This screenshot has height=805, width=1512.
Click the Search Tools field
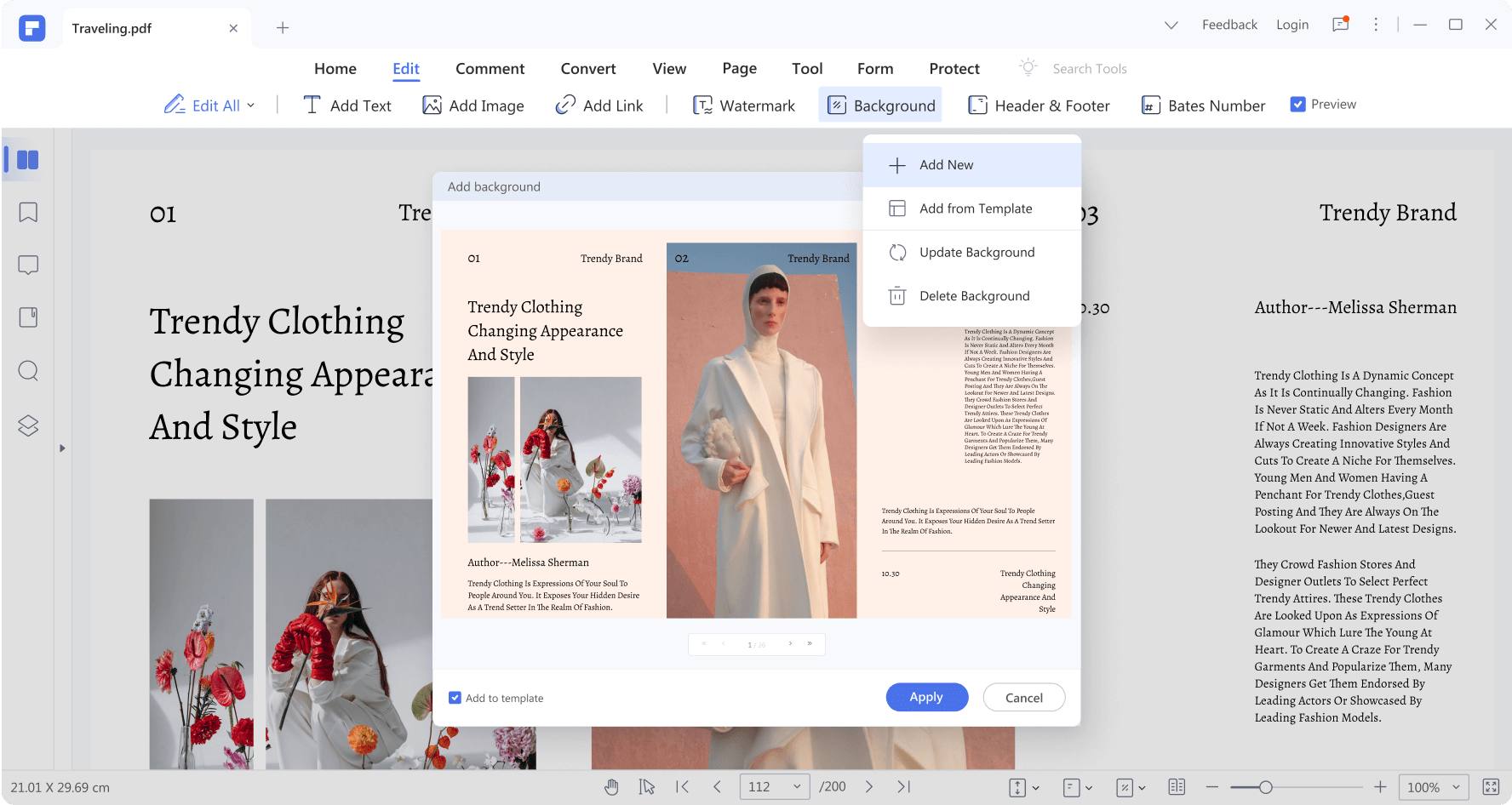pos(1089,69)
